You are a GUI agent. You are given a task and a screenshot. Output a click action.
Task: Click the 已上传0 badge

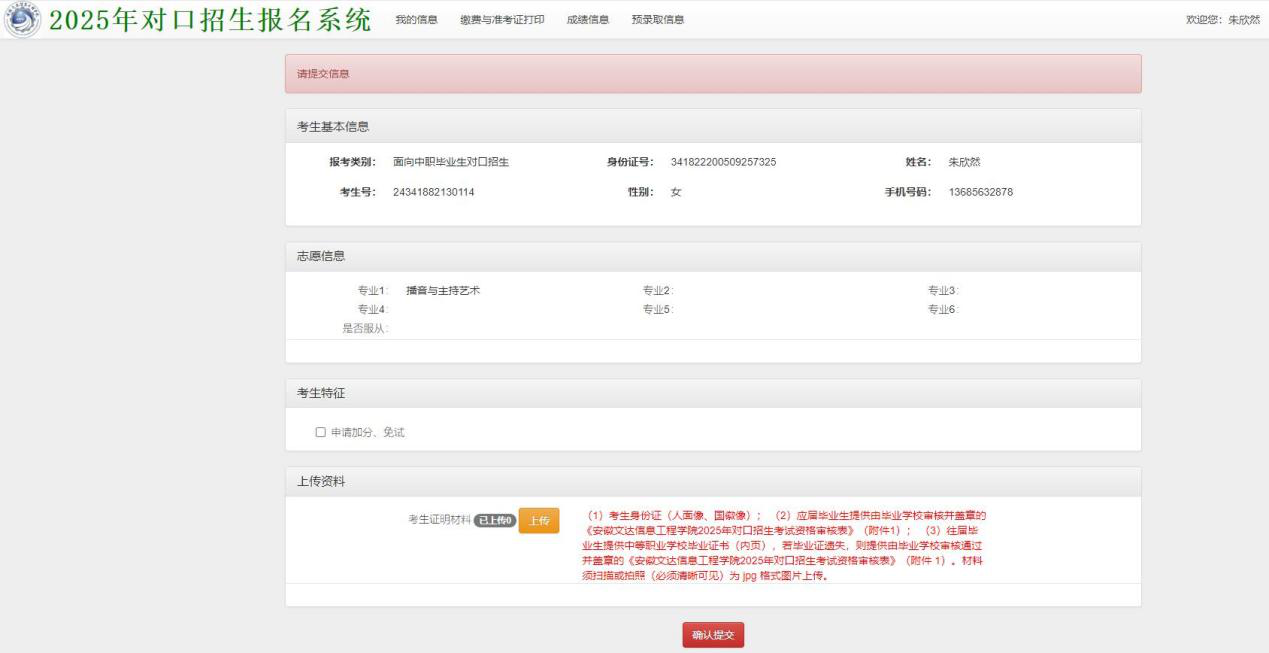[x=495, y=520]
